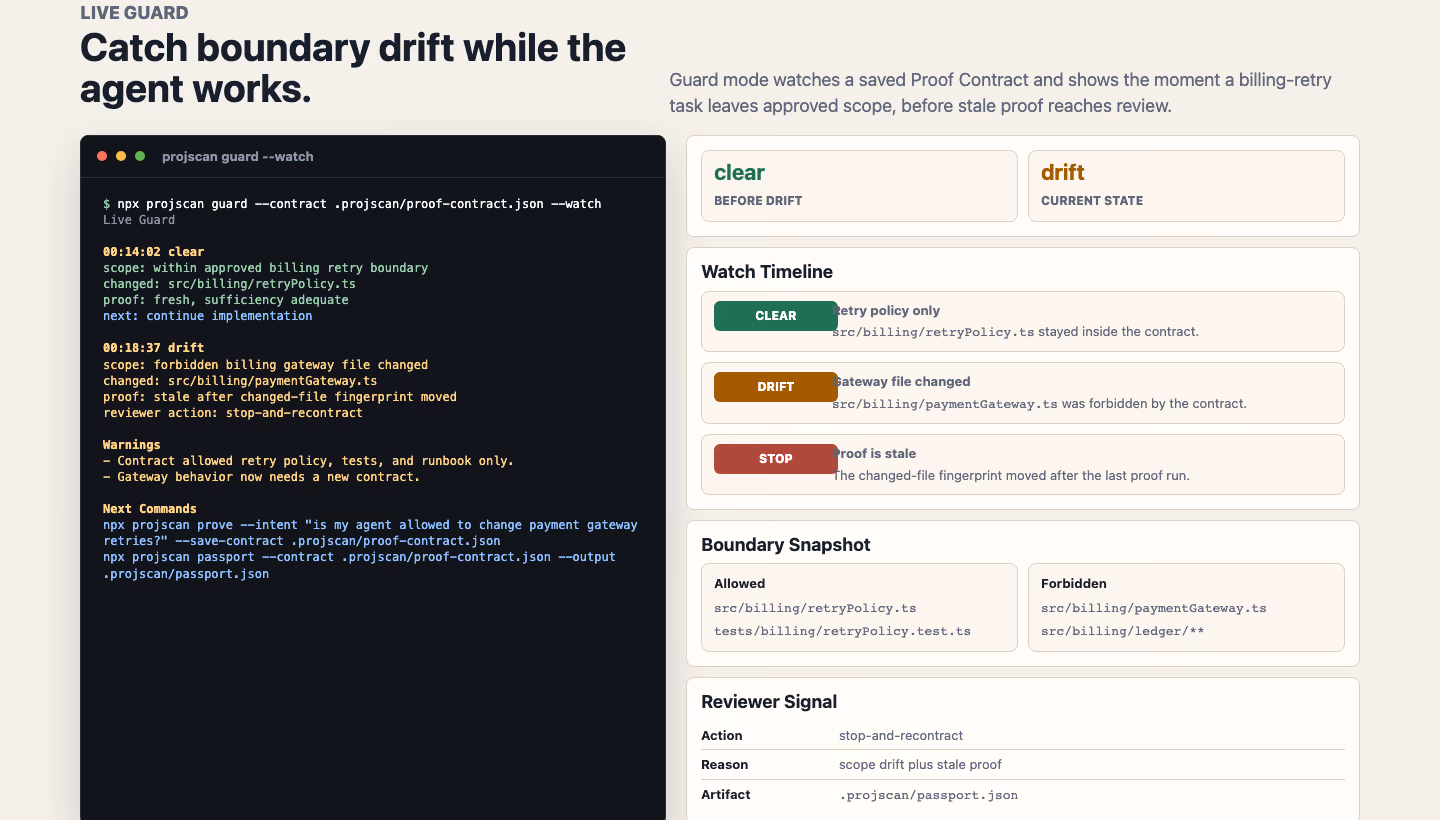
Task: Select the 'clear' BEFORE DRIFT card
Action: 859,186
